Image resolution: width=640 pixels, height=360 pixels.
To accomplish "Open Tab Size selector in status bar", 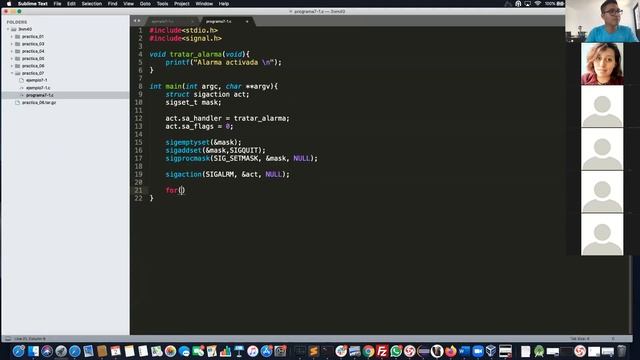I will point(580,339).
